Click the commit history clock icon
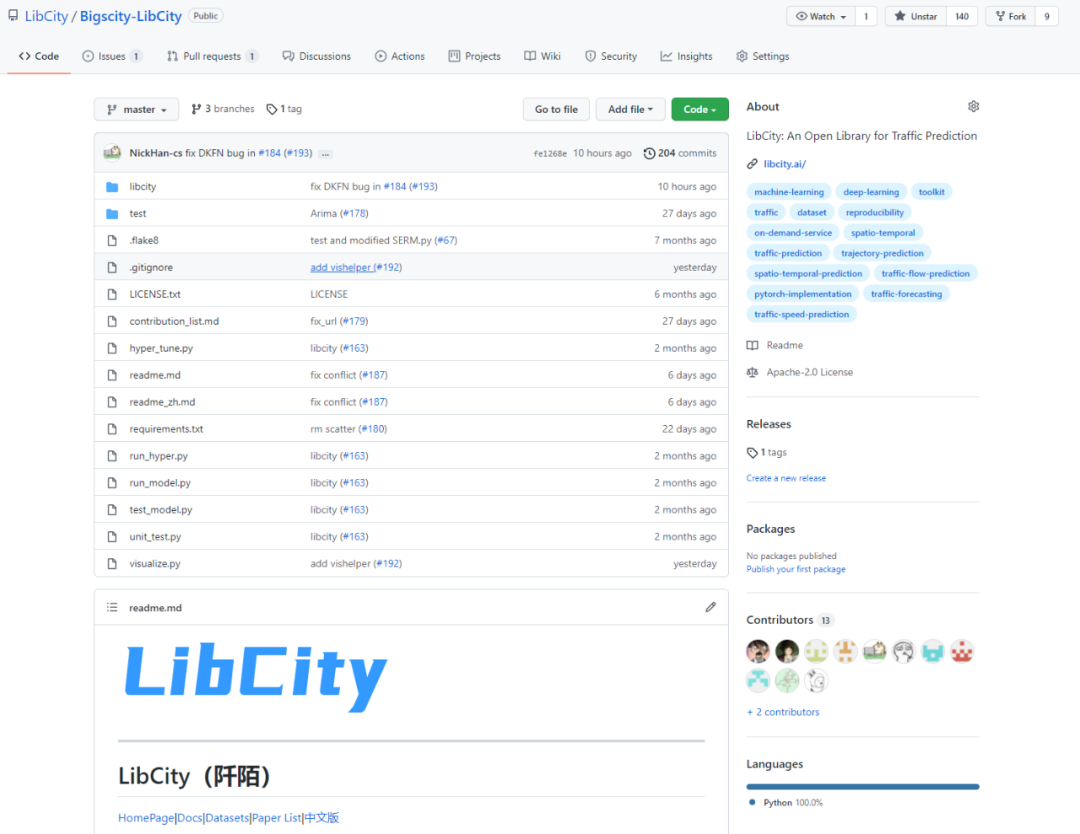Screen dimensions: 1080x834 click(x=649, y=153)
